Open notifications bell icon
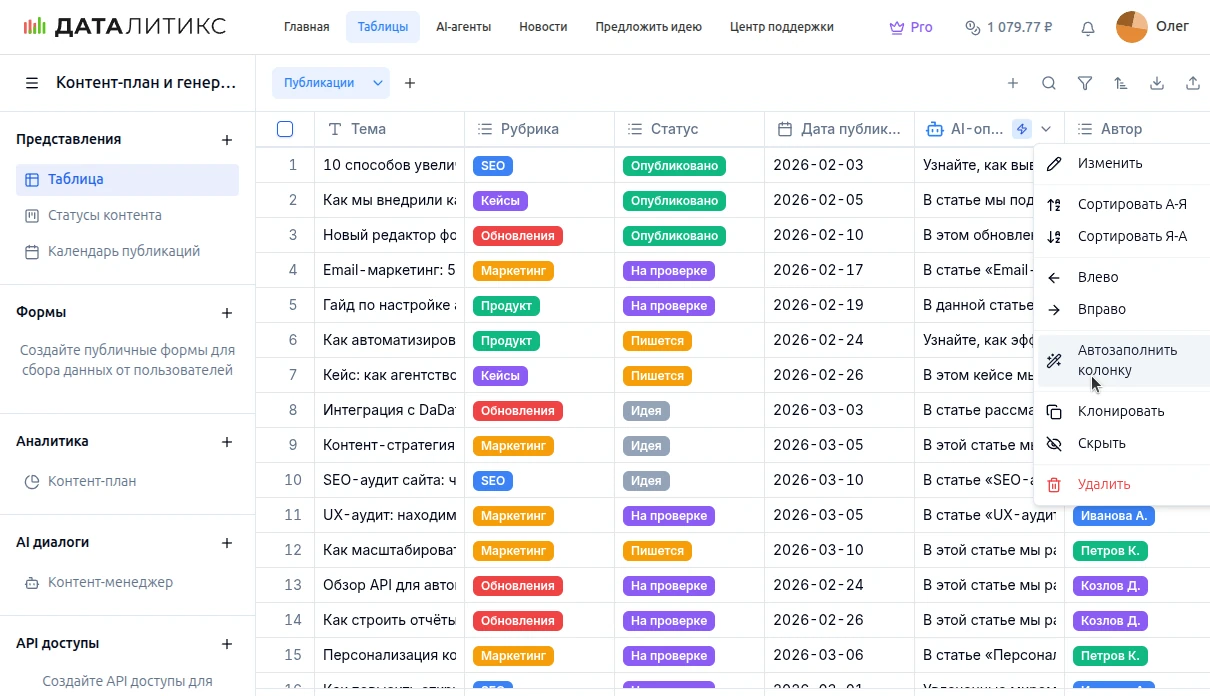 tap(1088, 28)
